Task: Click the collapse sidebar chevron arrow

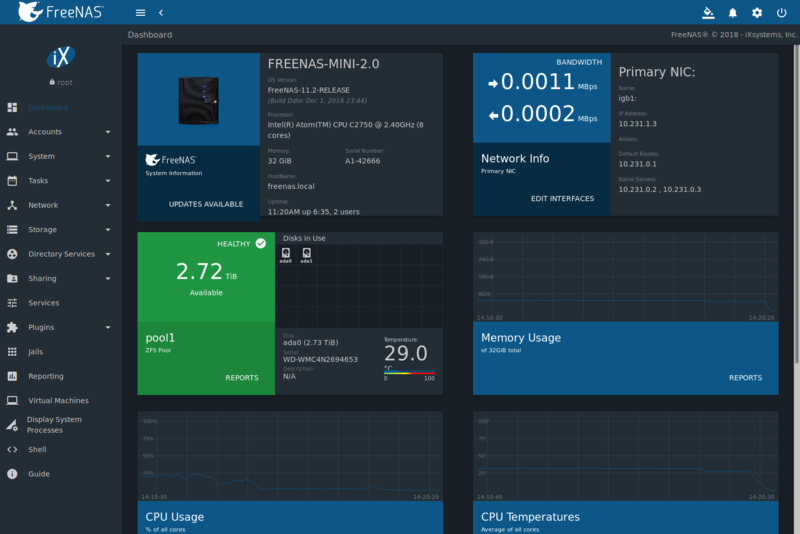Action: pos(161,13)
